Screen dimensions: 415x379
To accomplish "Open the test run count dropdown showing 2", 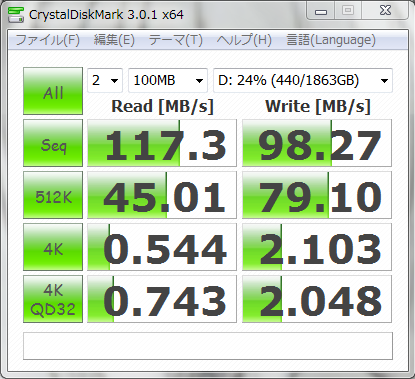I will pyautogui.click(x=105, y=80).
